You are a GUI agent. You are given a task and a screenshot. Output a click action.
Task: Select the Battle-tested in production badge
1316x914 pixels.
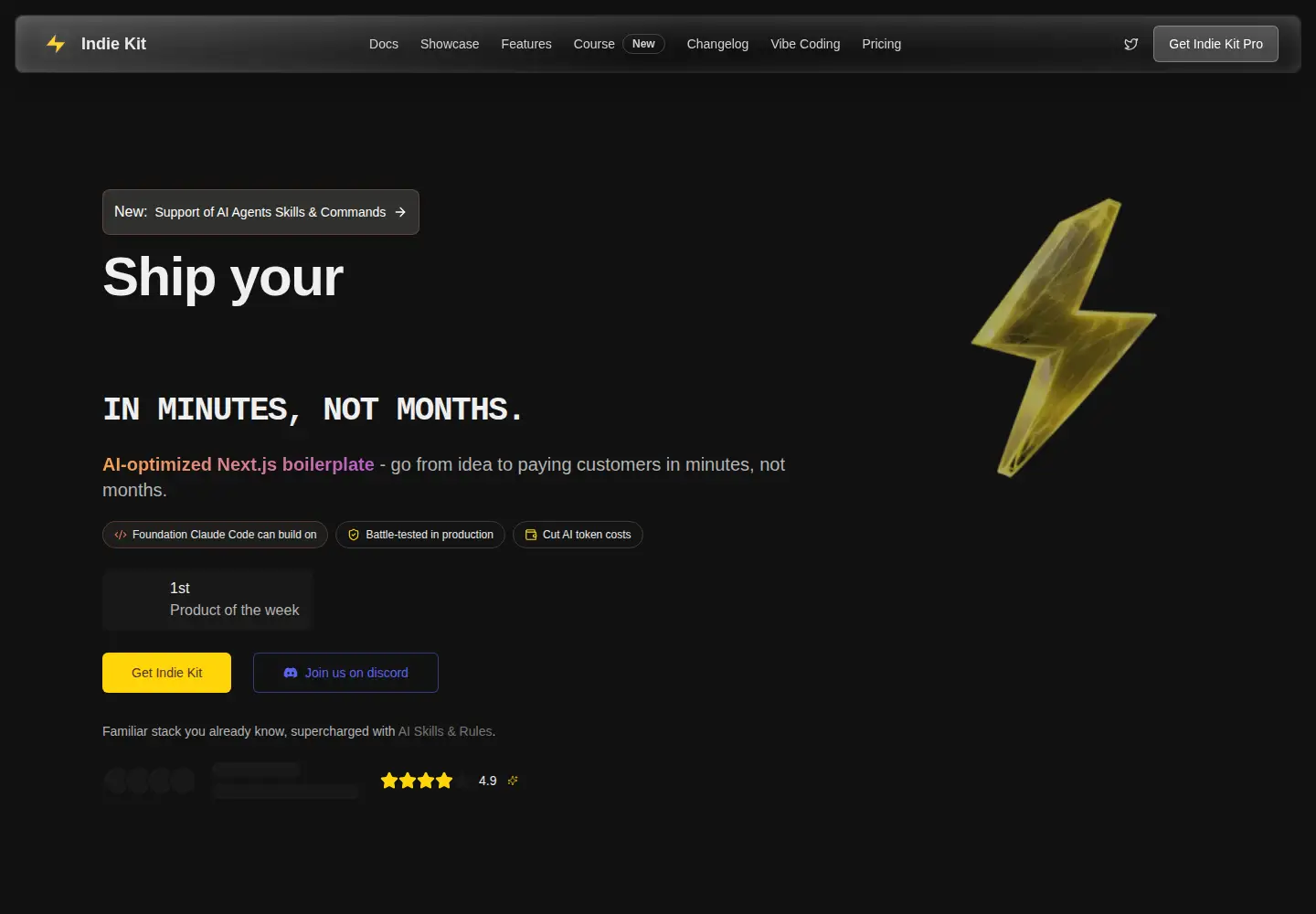[x=420, y=535]
